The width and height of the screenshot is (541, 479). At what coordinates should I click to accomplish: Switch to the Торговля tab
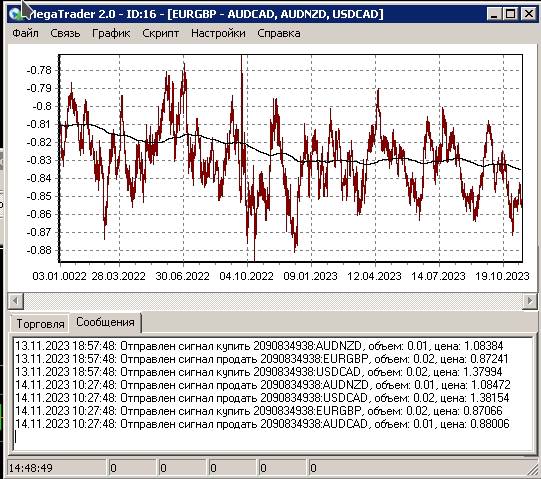pos(40,324)
